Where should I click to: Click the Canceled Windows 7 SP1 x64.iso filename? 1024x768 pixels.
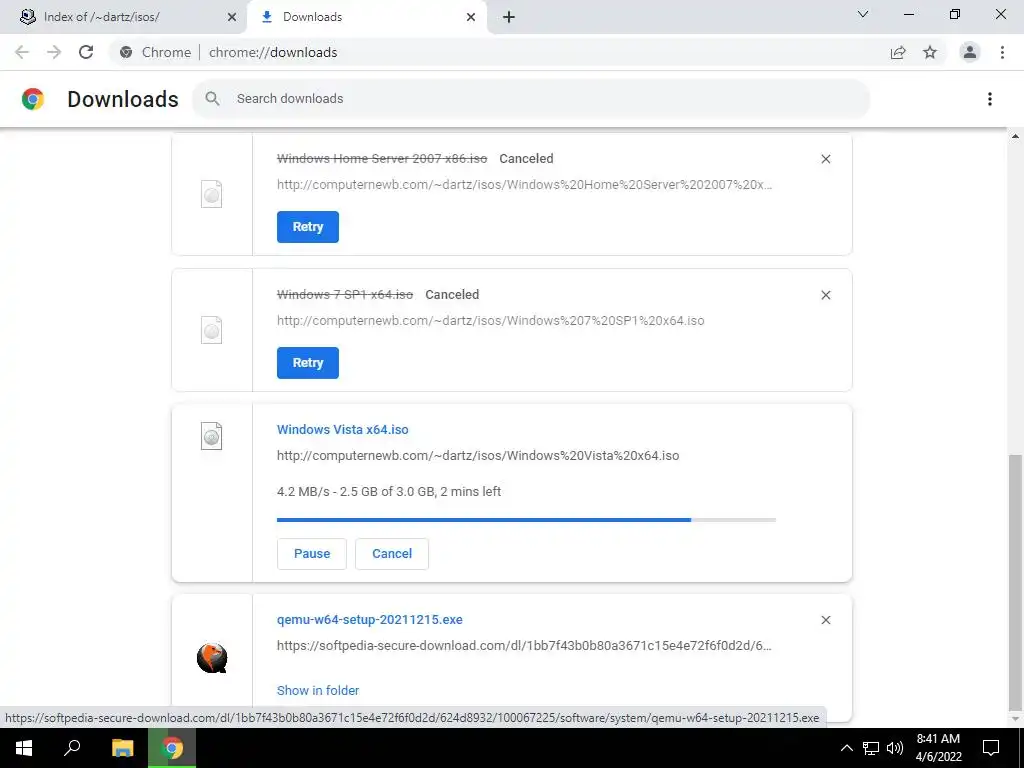345,295
